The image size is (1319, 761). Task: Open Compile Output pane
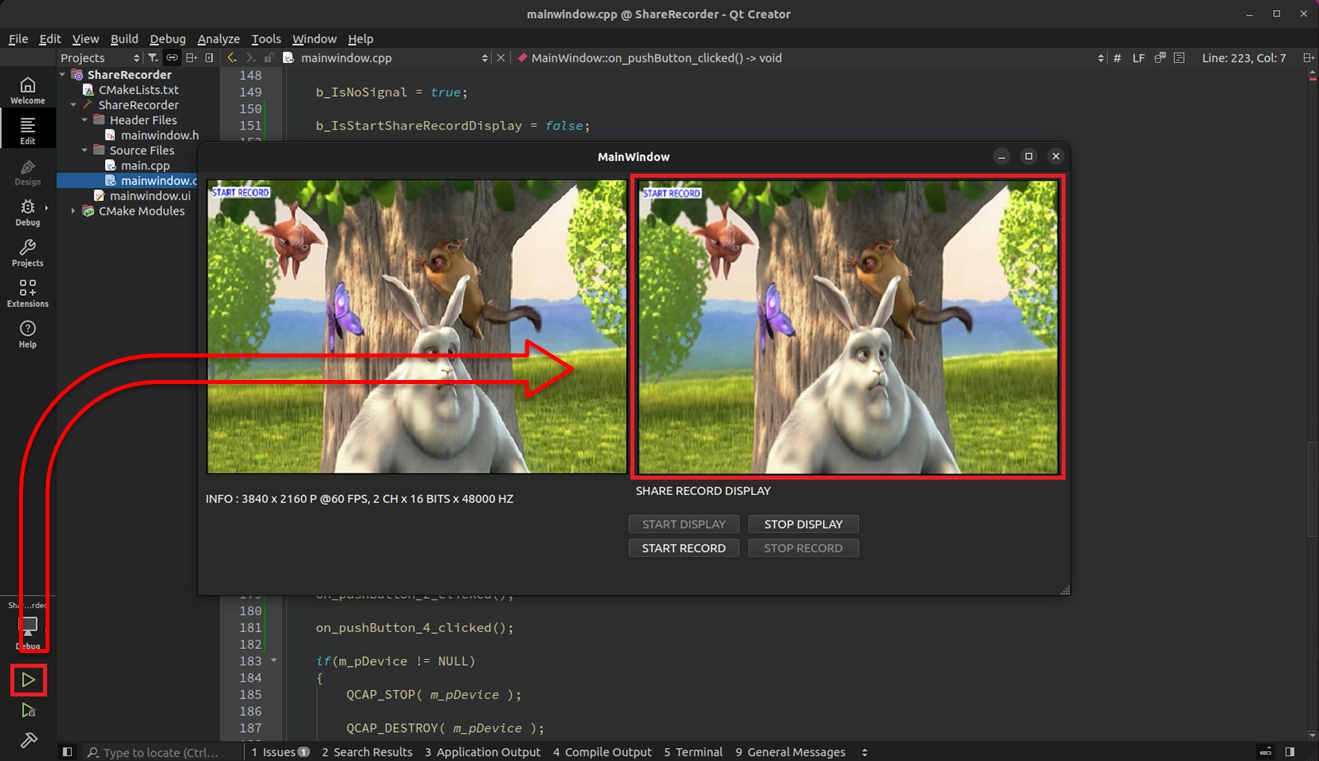[602, 752]
